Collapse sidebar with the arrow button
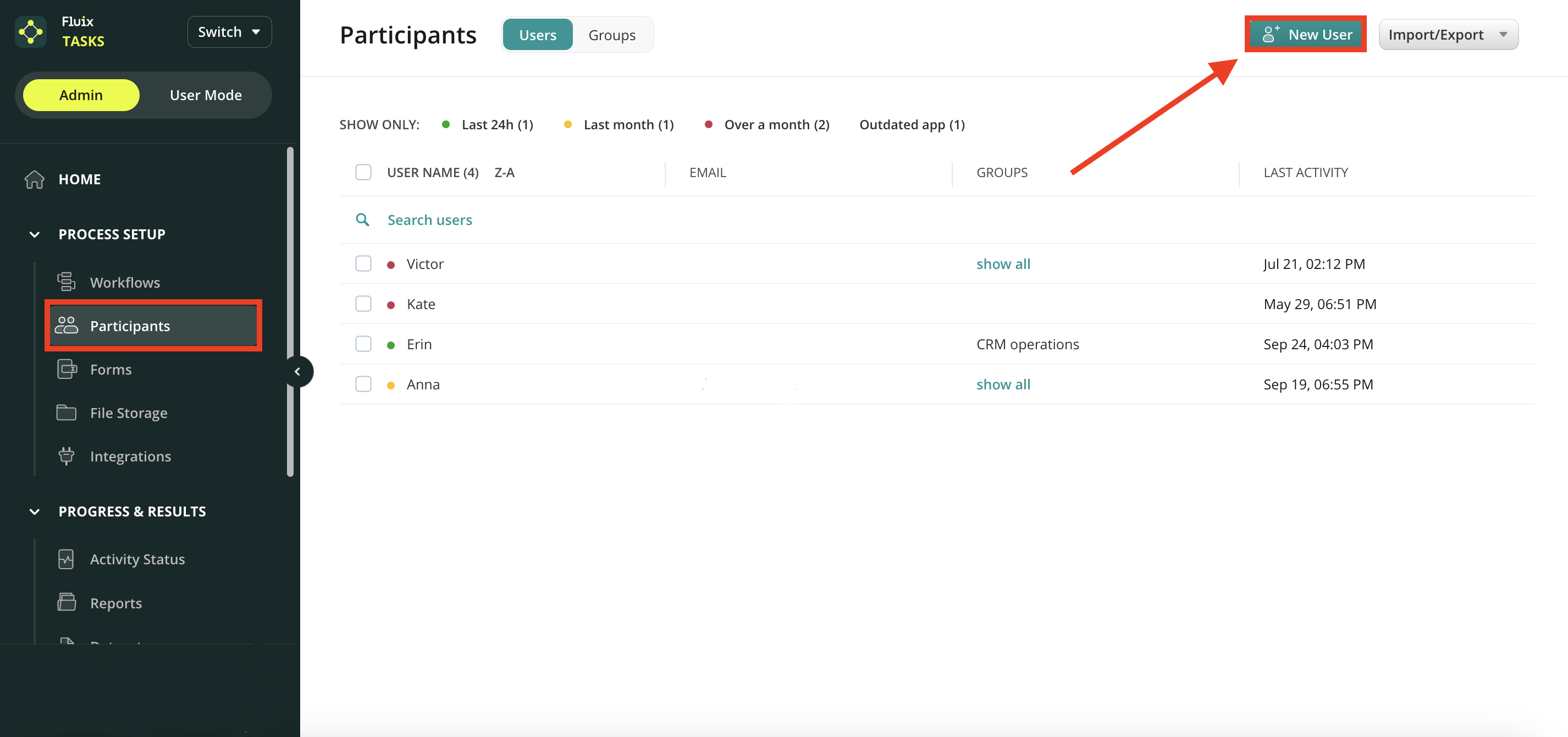1568x737 pixels. [x=297, y=372]
